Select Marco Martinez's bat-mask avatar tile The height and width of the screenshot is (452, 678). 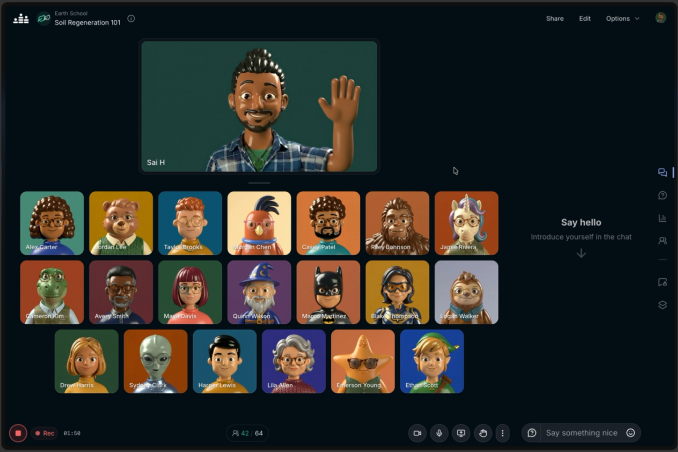[328, 292]
